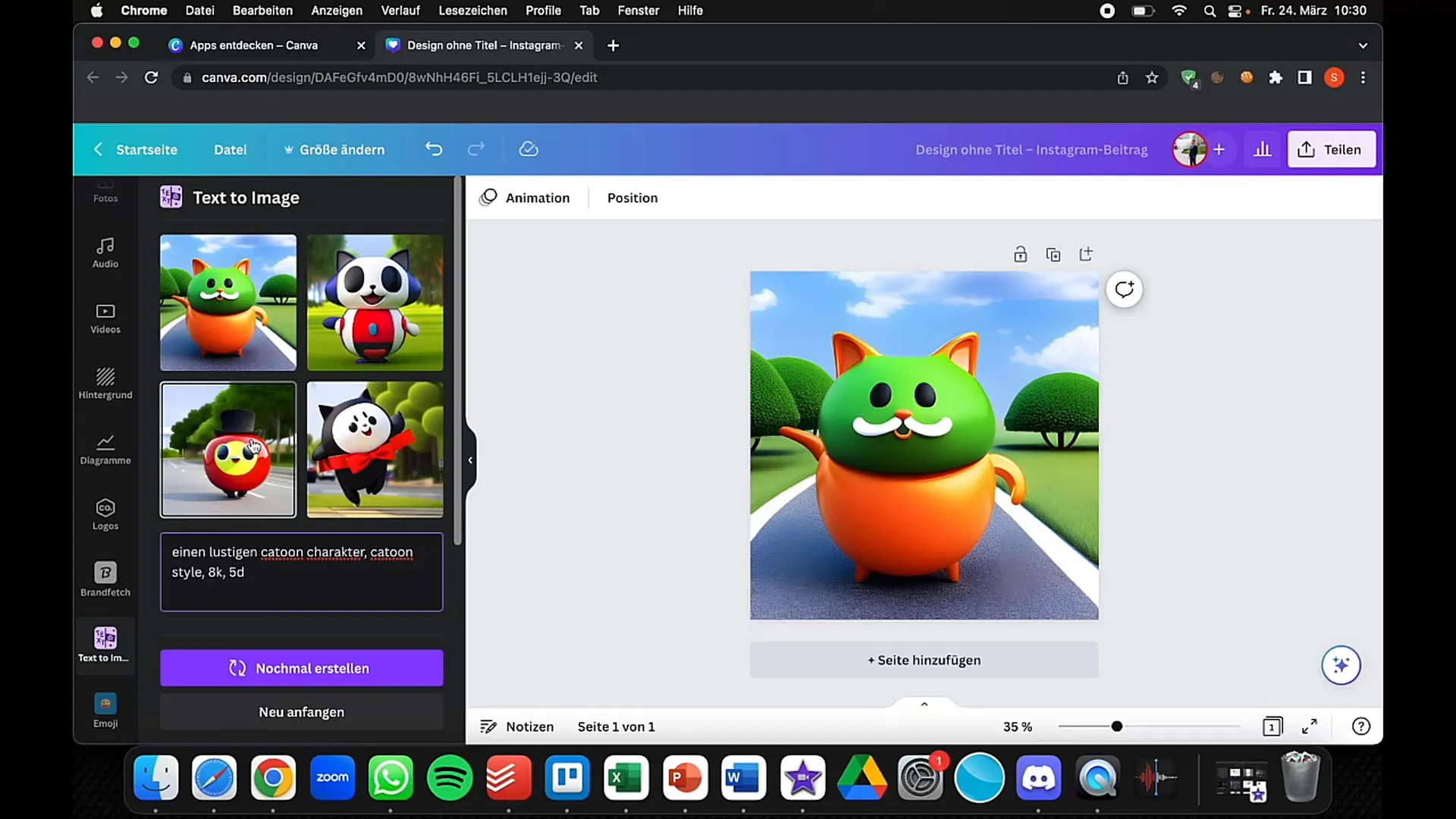
Task: Open Spotify from the dock
Action: click(x=450, y=778)
